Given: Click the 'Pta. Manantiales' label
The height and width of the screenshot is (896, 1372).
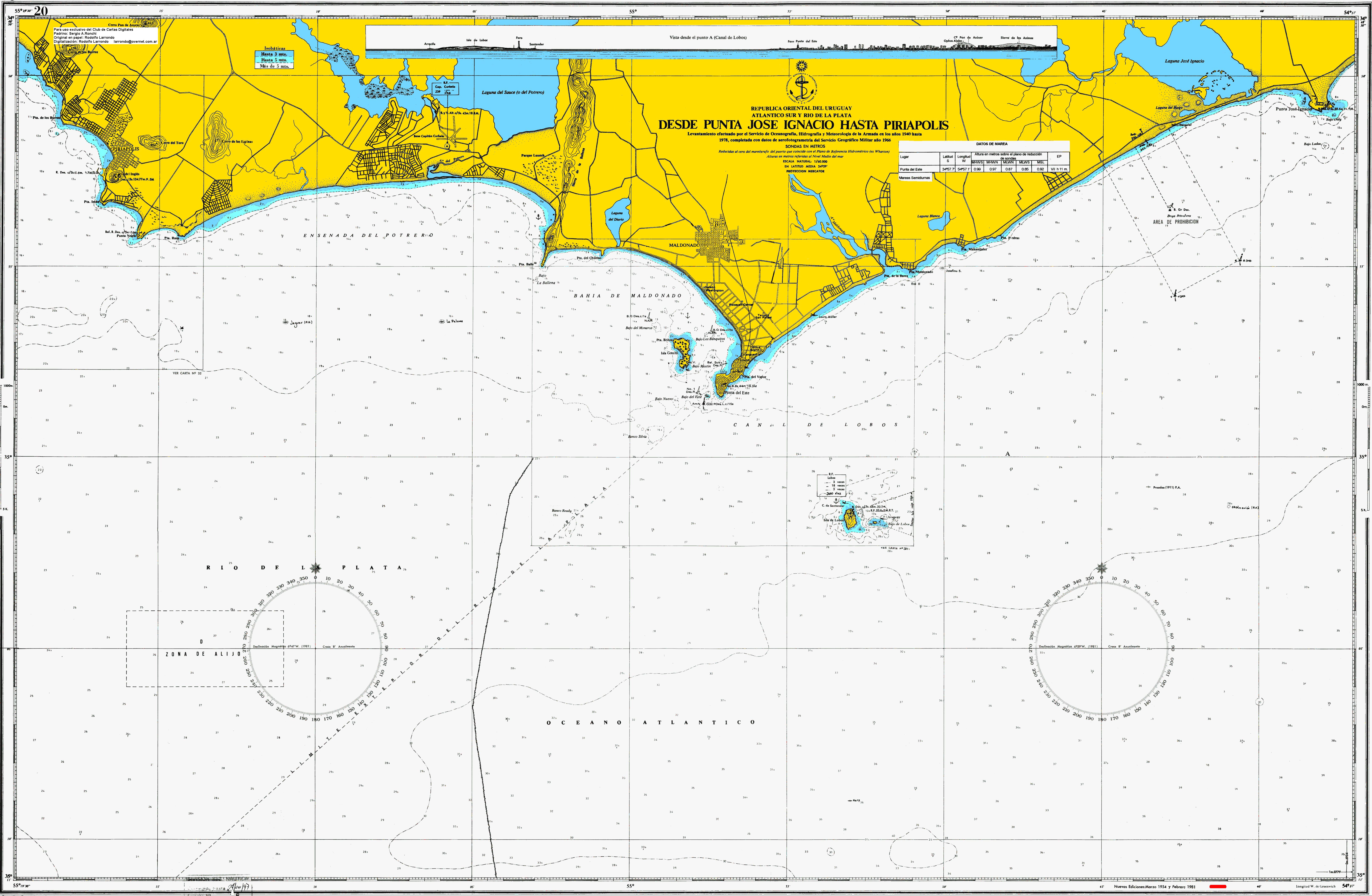Looking at the screenshot, I should tap(974, 249).
